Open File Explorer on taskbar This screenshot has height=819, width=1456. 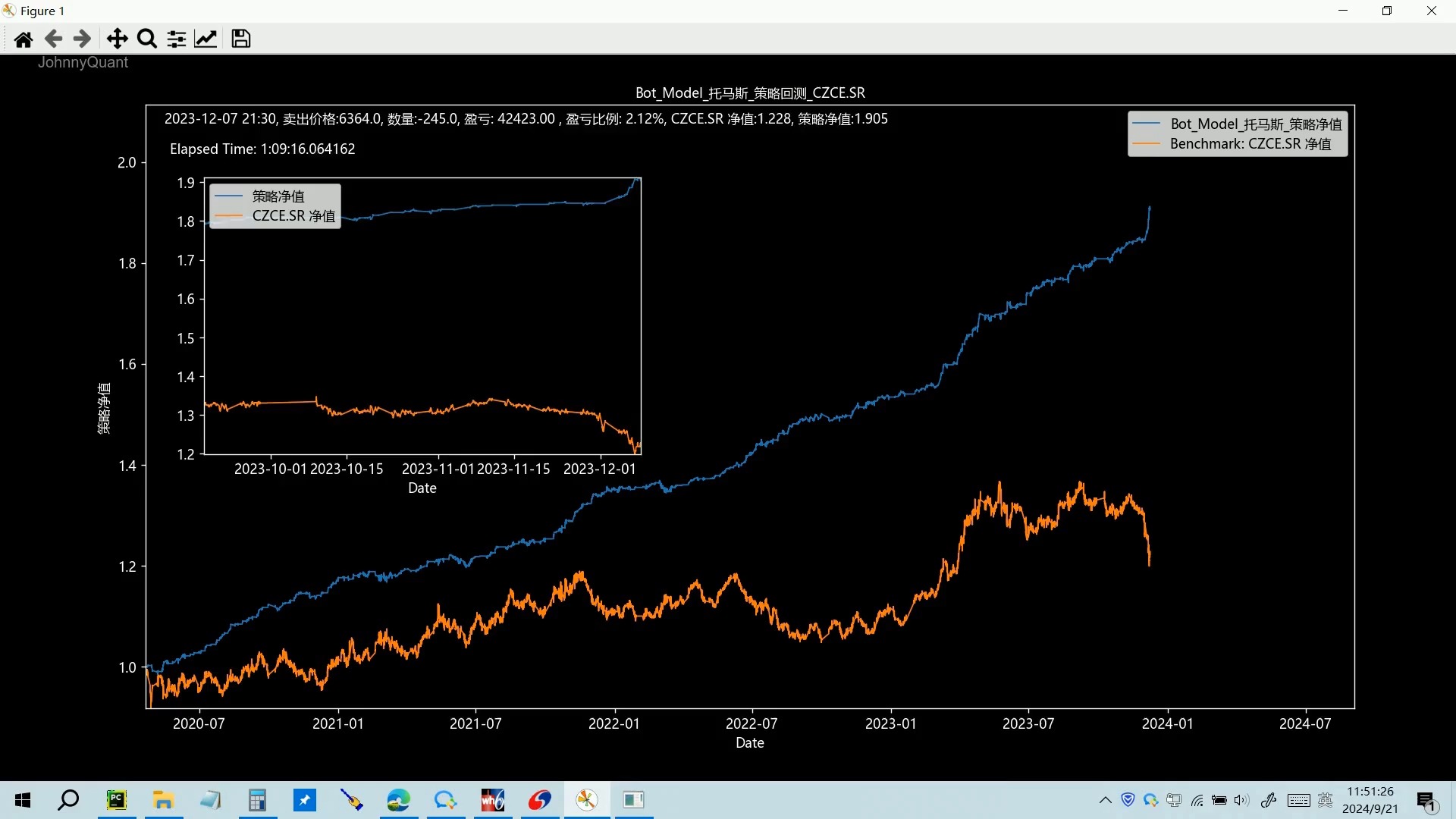pyautogui.click(x=163, y=800)
